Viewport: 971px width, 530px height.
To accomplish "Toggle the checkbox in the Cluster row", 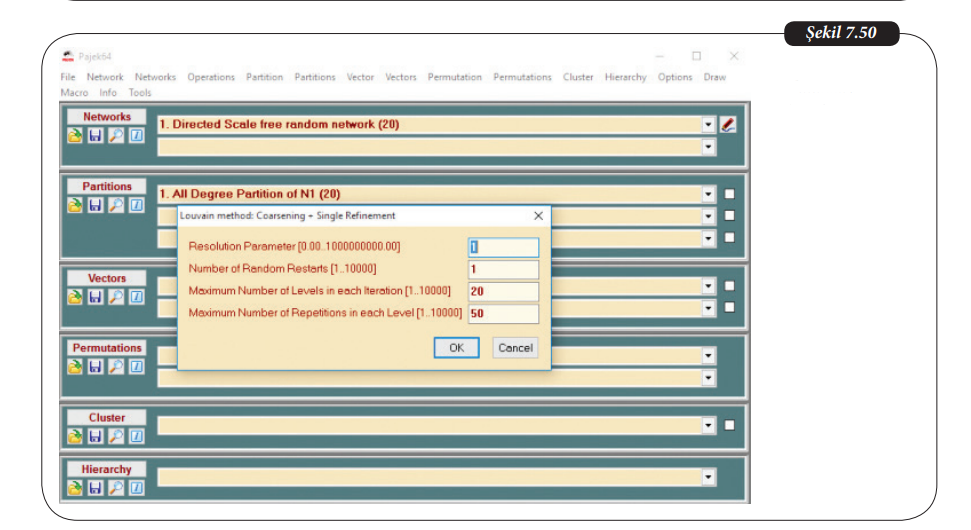I will pyautogui.click(x=729, y=425).
